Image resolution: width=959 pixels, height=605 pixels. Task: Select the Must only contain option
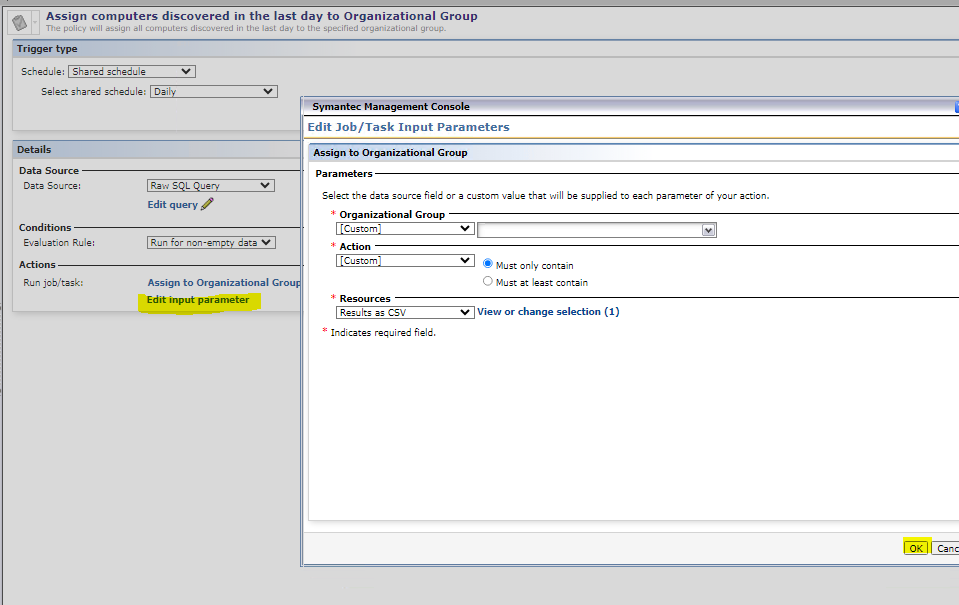(x=488, y=265)
